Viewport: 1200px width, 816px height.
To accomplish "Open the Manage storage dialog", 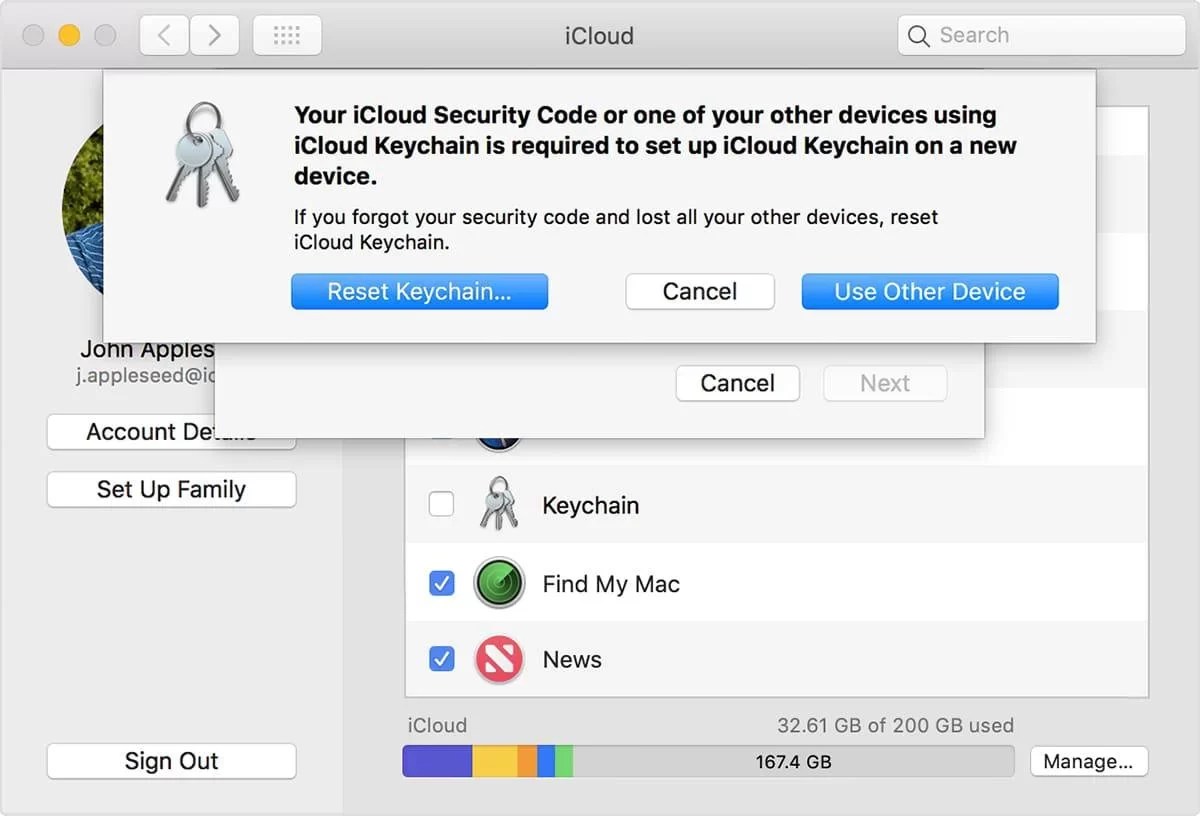I will pyautogui.click(x=1089, y=761).
